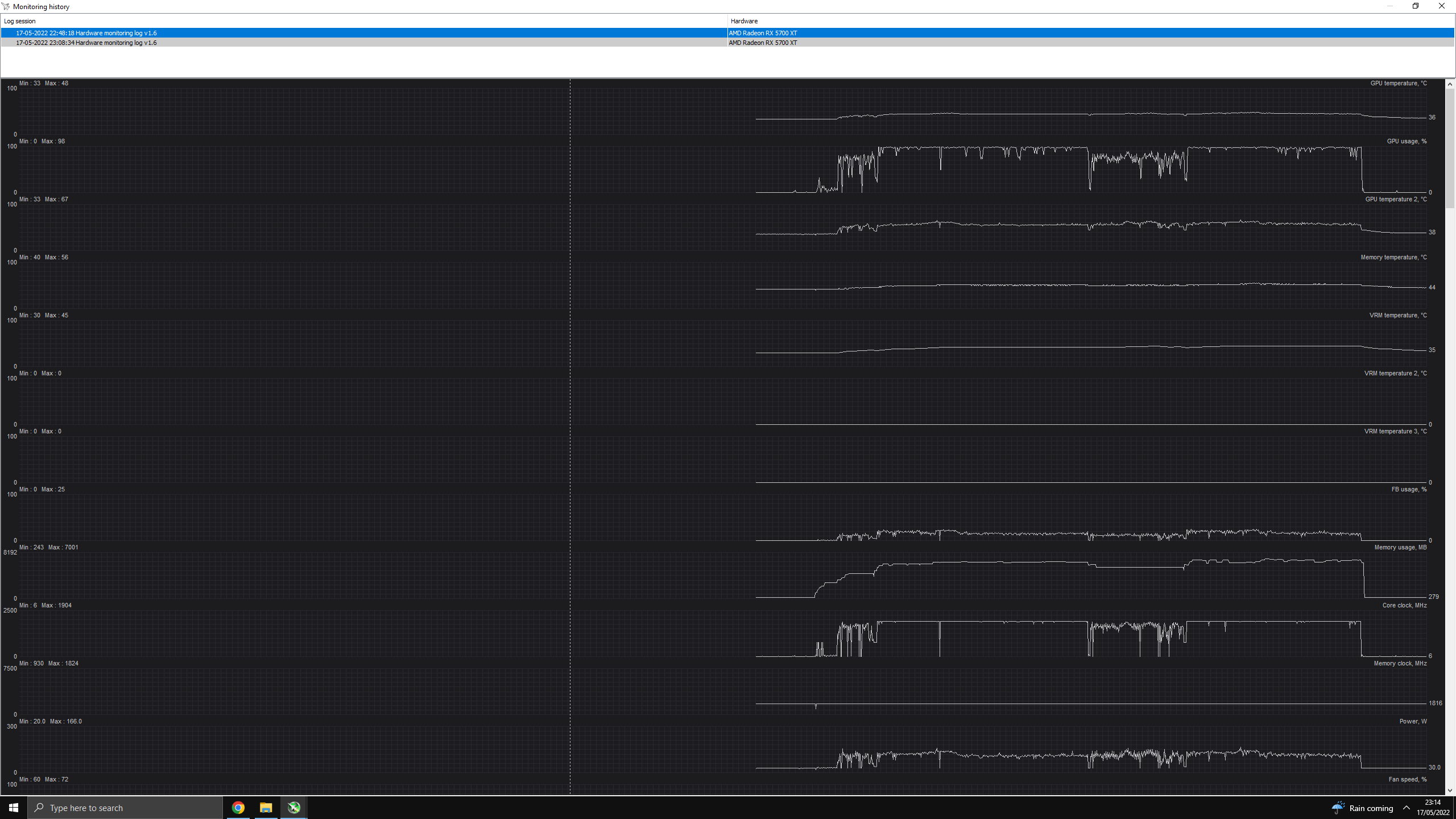This screenshot has width=1456, height=819.
Task: Click the Rain coming weather icon
Action: pyautogui.click(x=1338, y=808)
